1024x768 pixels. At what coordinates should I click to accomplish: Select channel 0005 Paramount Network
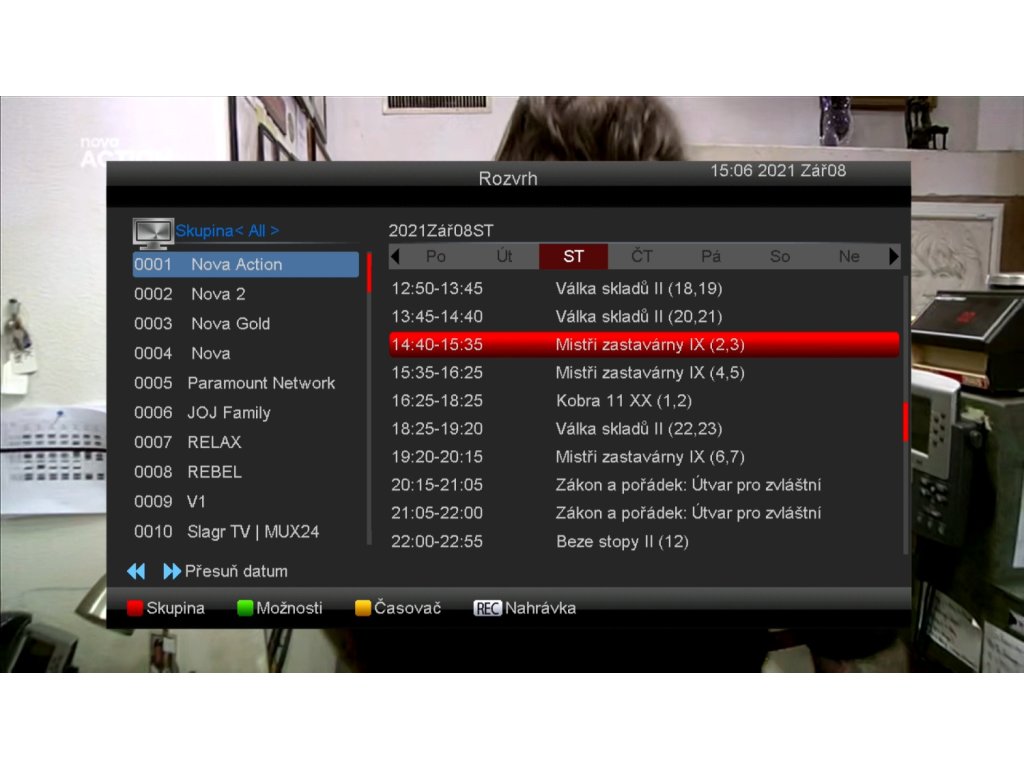pos(246,383)
